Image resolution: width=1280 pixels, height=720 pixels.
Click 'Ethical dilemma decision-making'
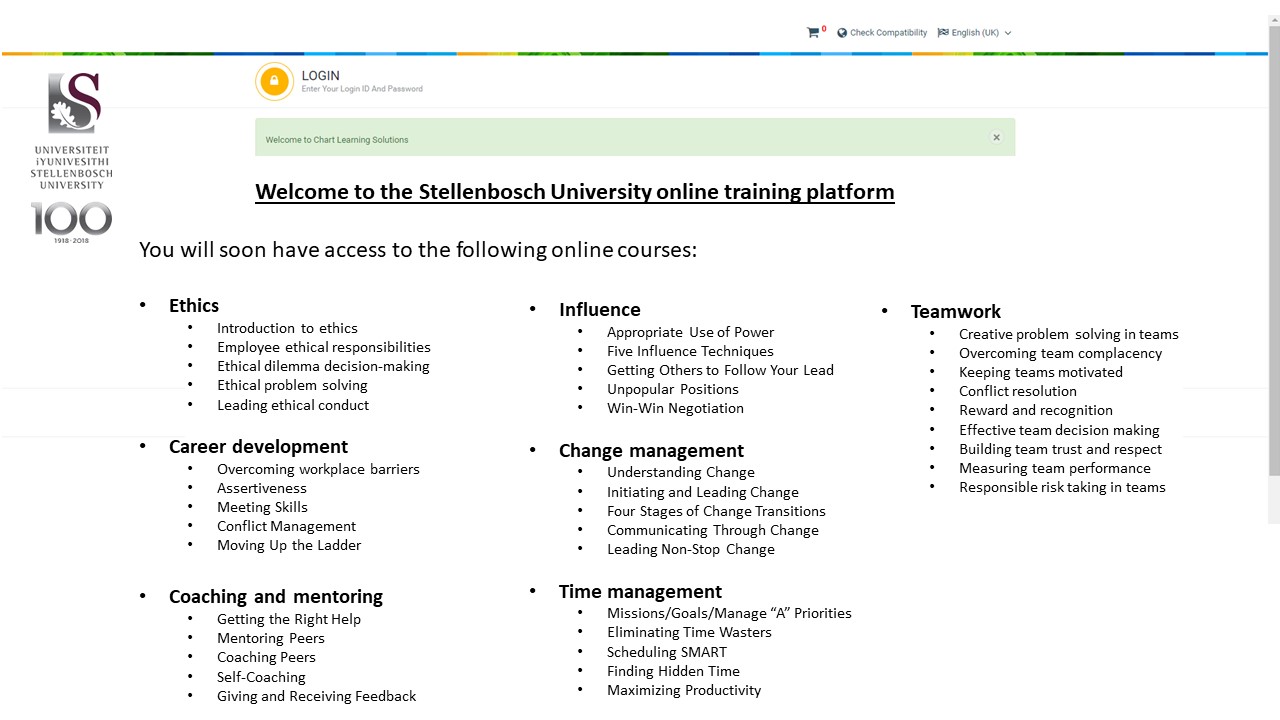323,366
